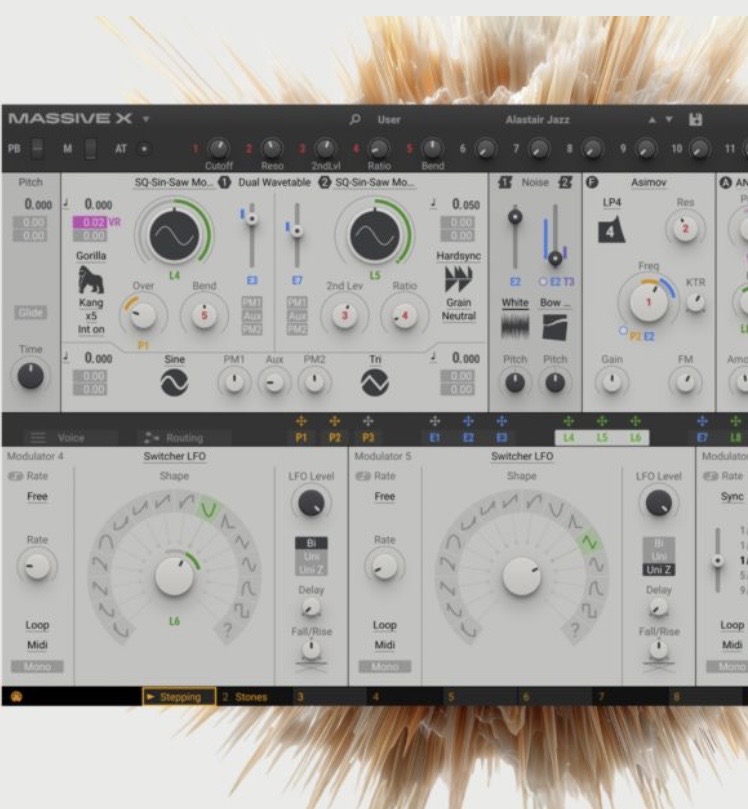
Task: Open the Asimov filter type menu
Action: pos(648,182)
